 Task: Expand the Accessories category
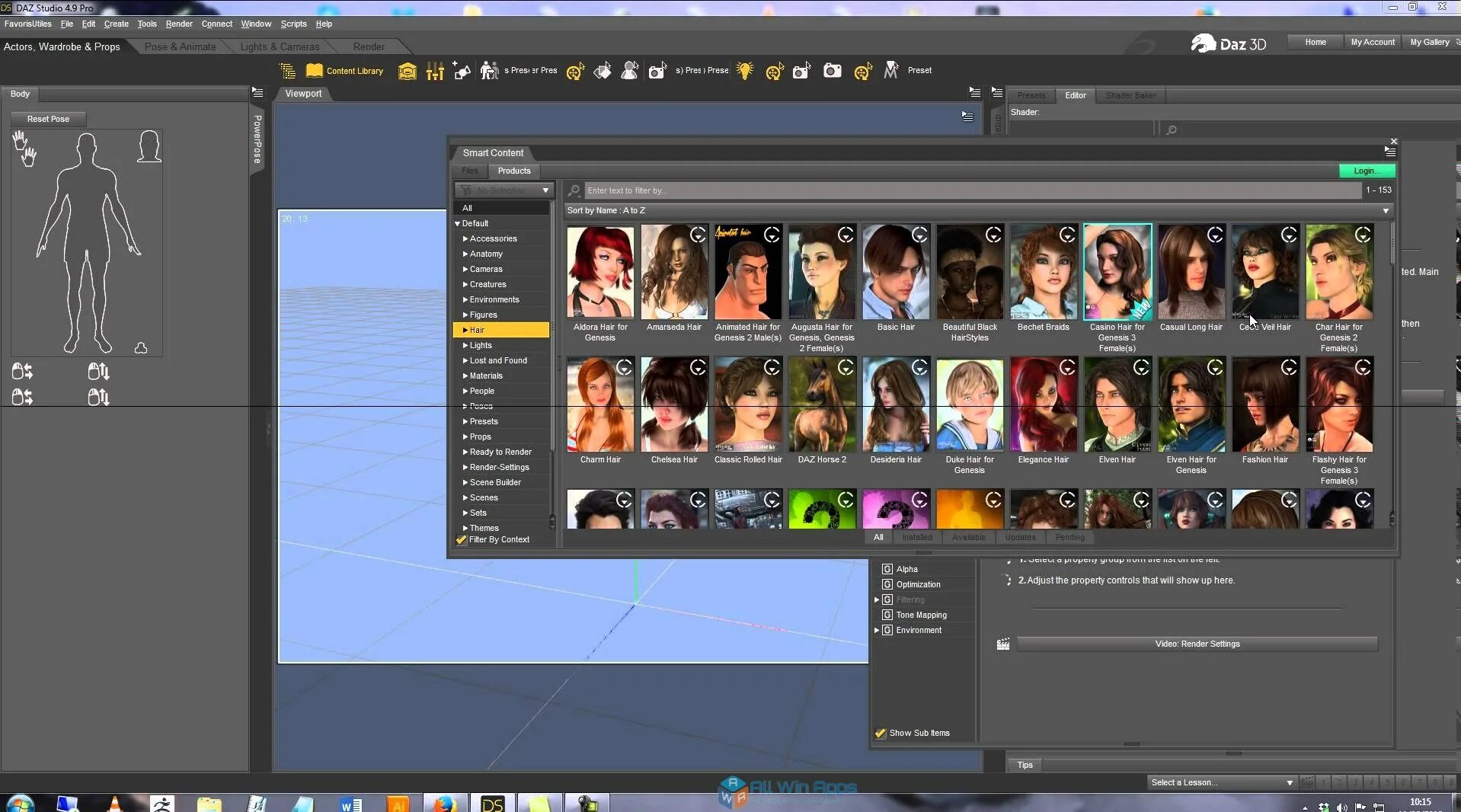(465, 238)
